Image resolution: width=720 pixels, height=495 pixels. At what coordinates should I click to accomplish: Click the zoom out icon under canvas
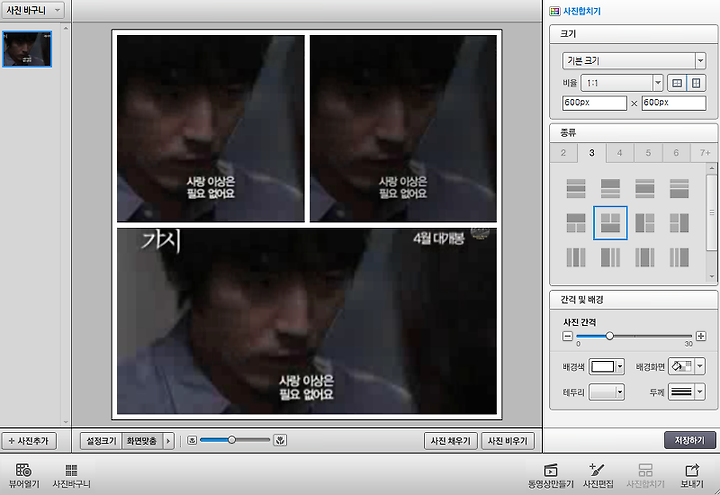[x=192, y=440]
